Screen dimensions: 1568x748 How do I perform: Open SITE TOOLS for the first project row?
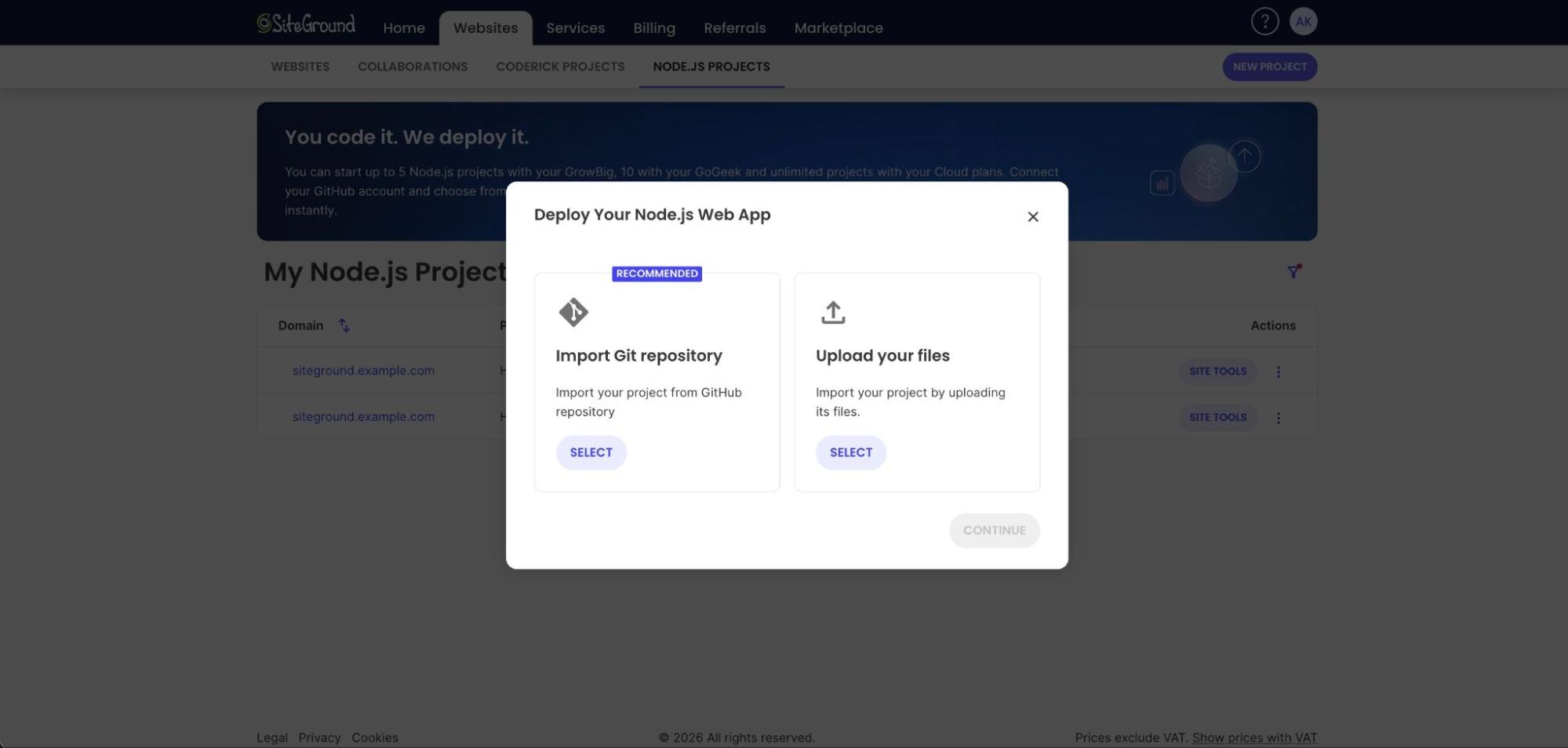click(1217, 372)
